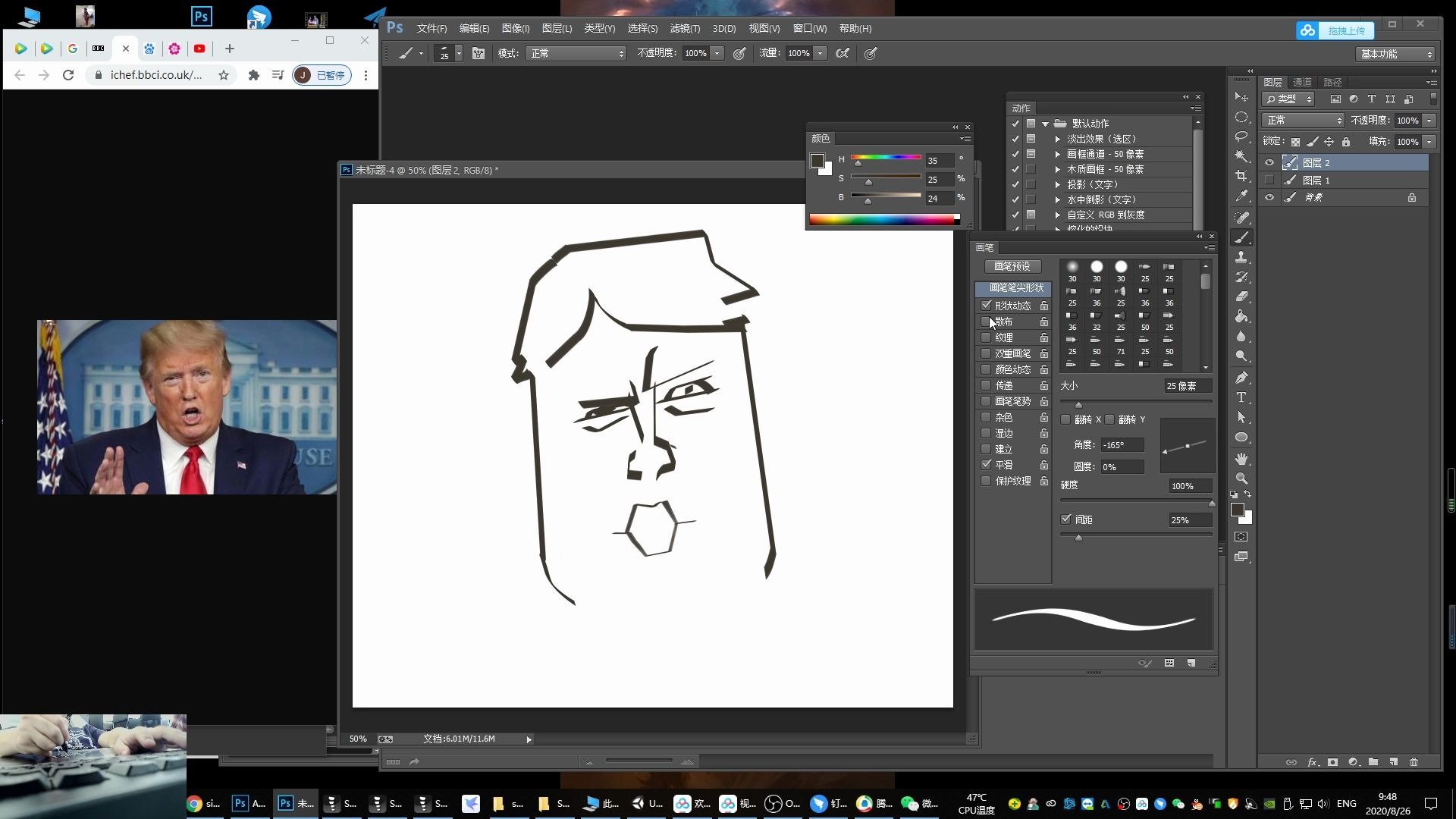Click the hue H slider in Color panel
Image resolution: width=1456 pixels, height=819 pixels.
pos(886,158)
